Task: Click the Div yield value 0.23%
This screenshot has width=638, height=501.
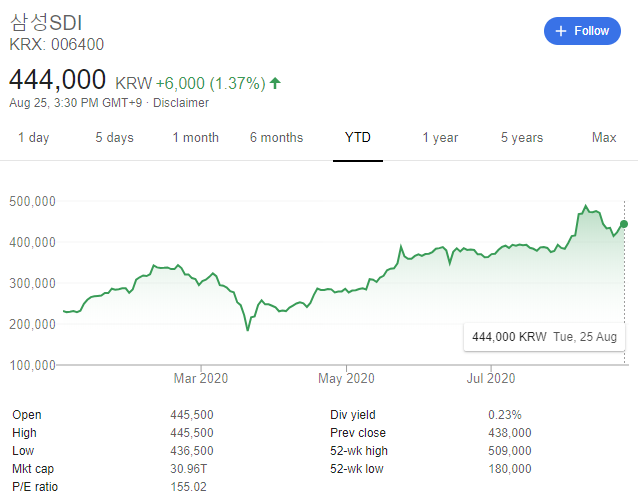Action: (x=505, y=415)
